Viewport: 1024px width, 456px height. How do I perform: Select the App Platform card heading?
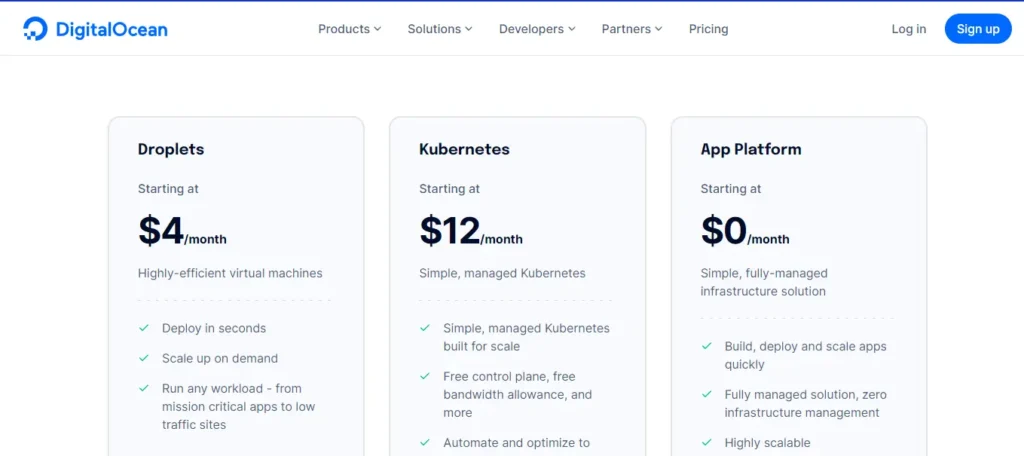click(751, 149)
